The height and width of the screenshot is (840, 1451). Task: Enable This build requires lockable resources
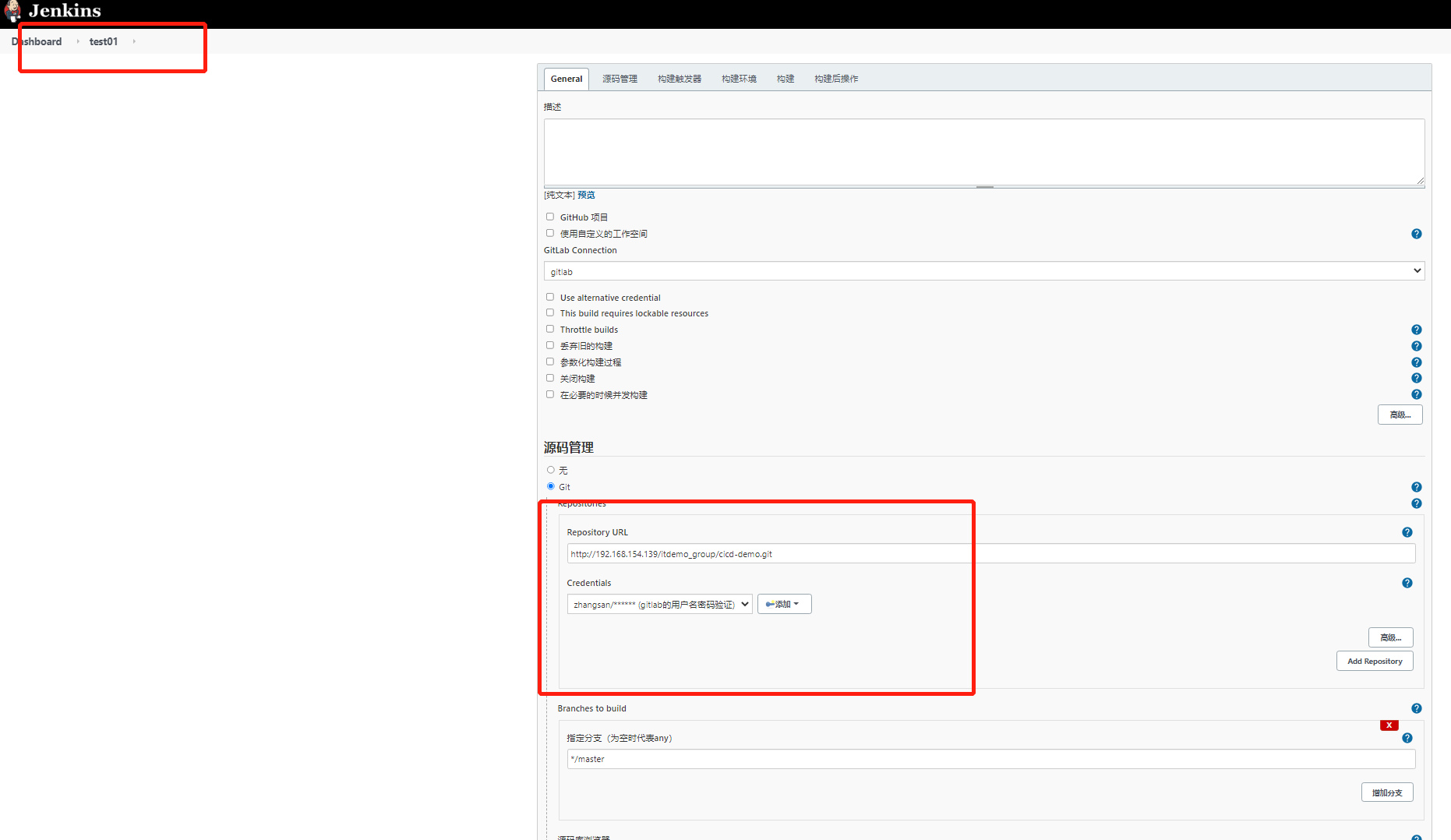550,312
